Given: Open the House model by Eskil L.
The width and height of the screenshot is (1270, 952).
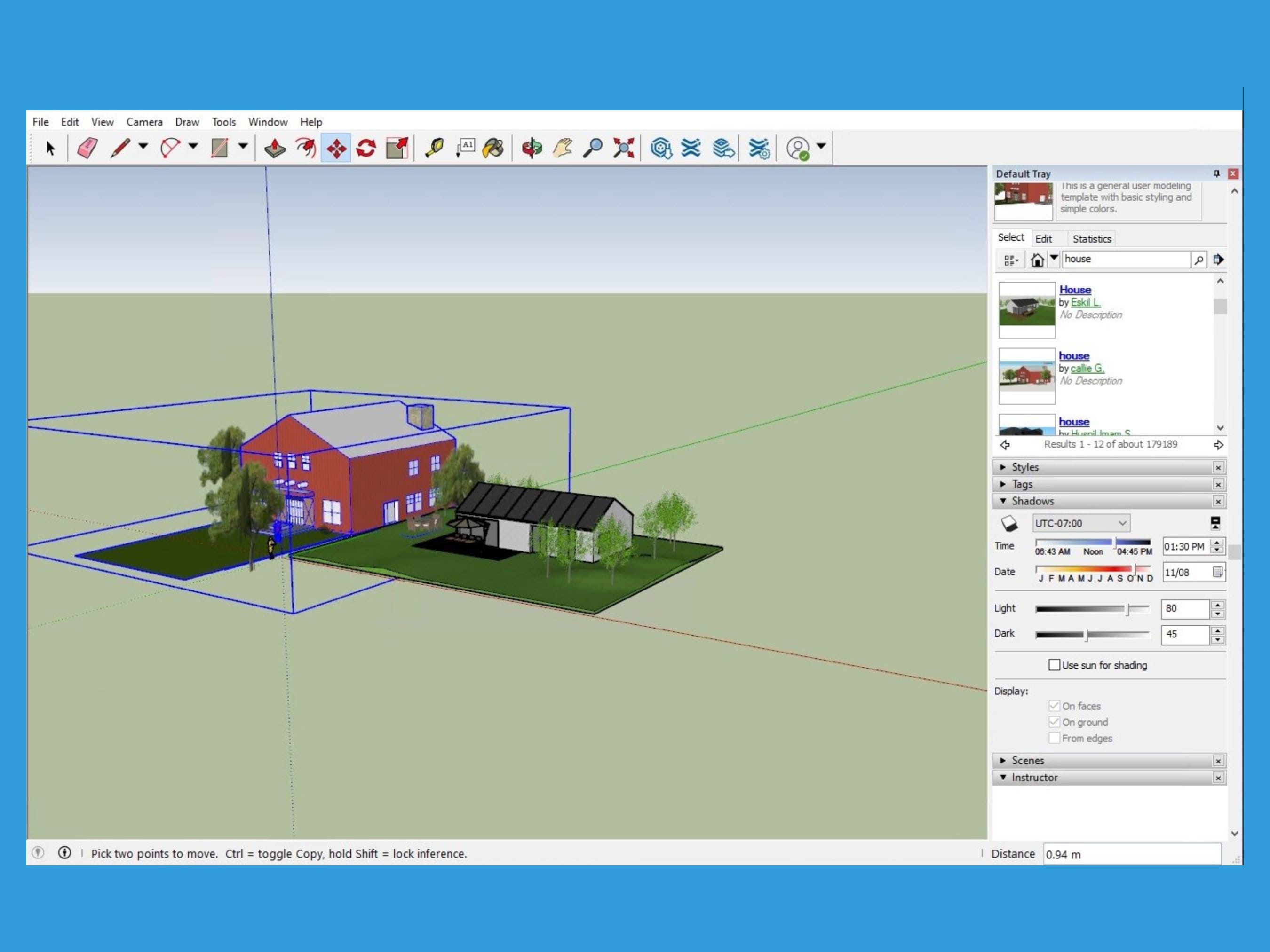Looking at the screenshot, I should click(x=1075, y=290).
